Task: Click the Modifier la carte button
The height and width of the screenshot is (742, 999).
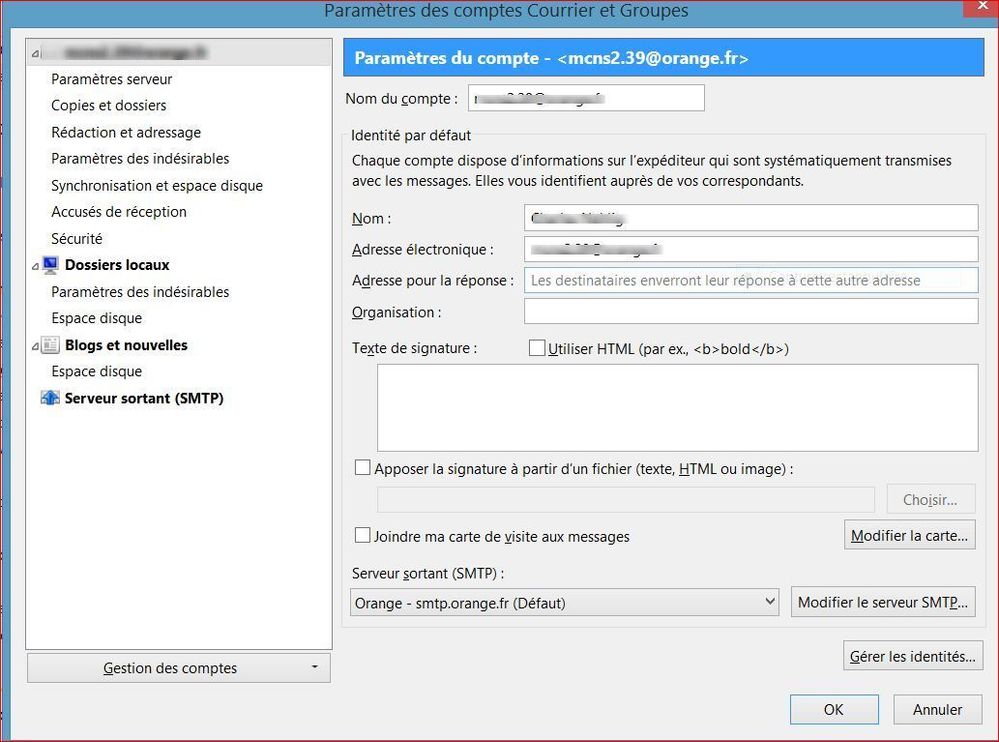Action: [x=908, y=535]
